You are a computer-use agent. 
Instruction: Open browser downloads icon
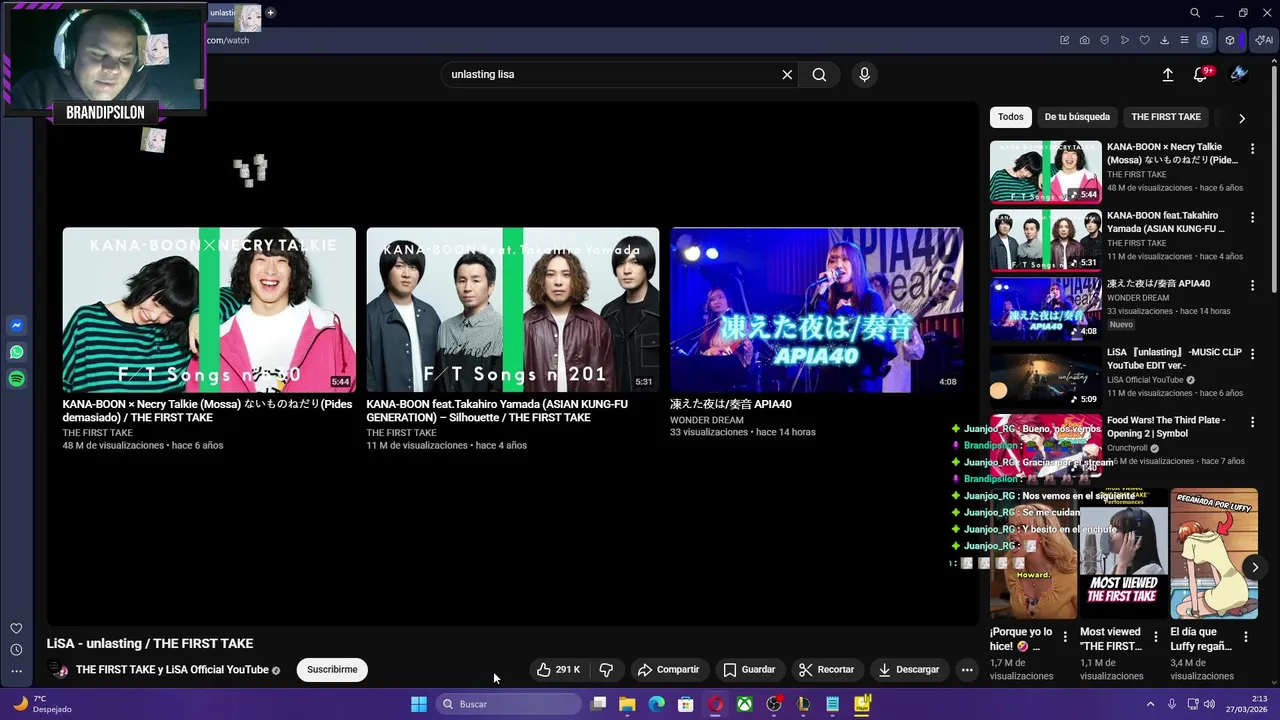click(x=1164, y=40)
